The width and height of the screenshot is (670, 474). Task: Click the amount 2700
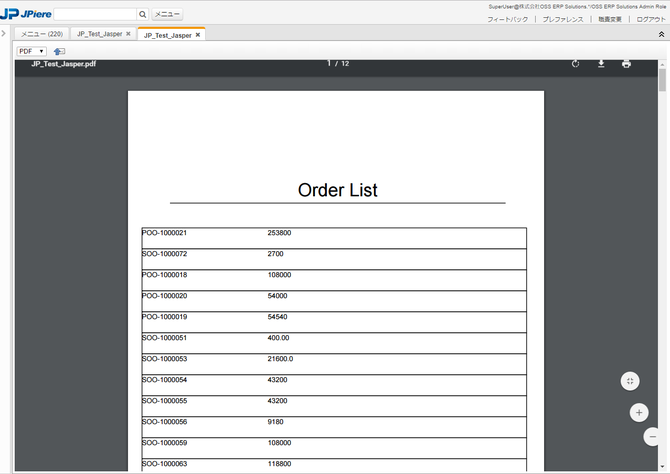click(x=276, y=254)
